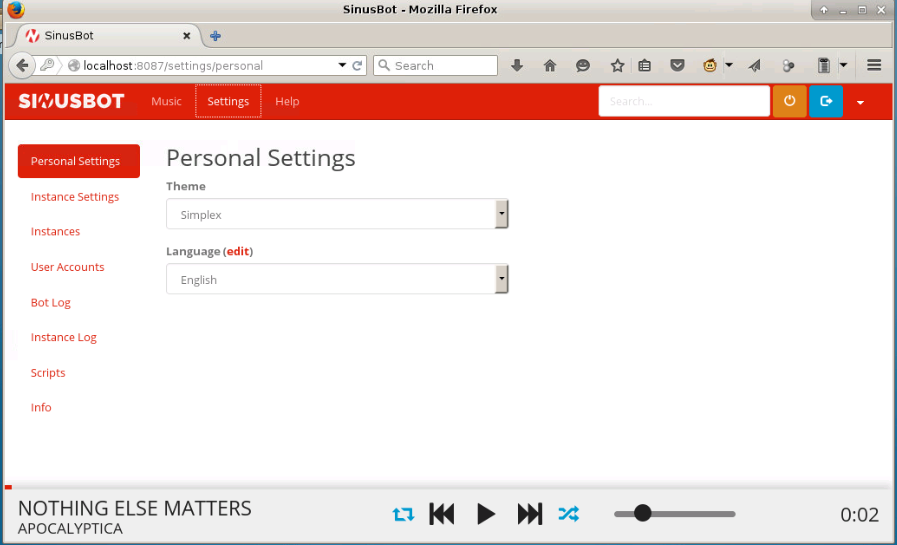The image size is (897, 545).
Task: Click the key icon in the address bar
Action: (x=47, y=65)
